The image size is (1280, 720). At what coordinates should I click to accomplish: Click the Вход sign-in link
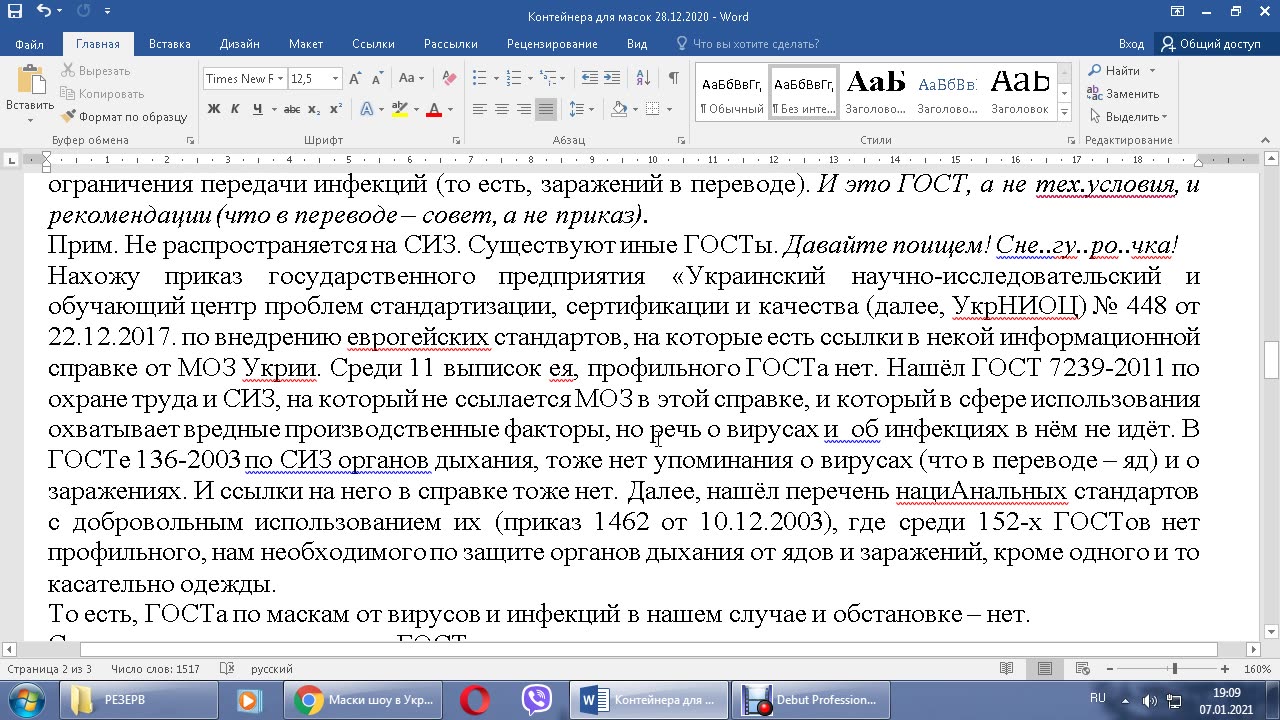[x=1131, y=44]
